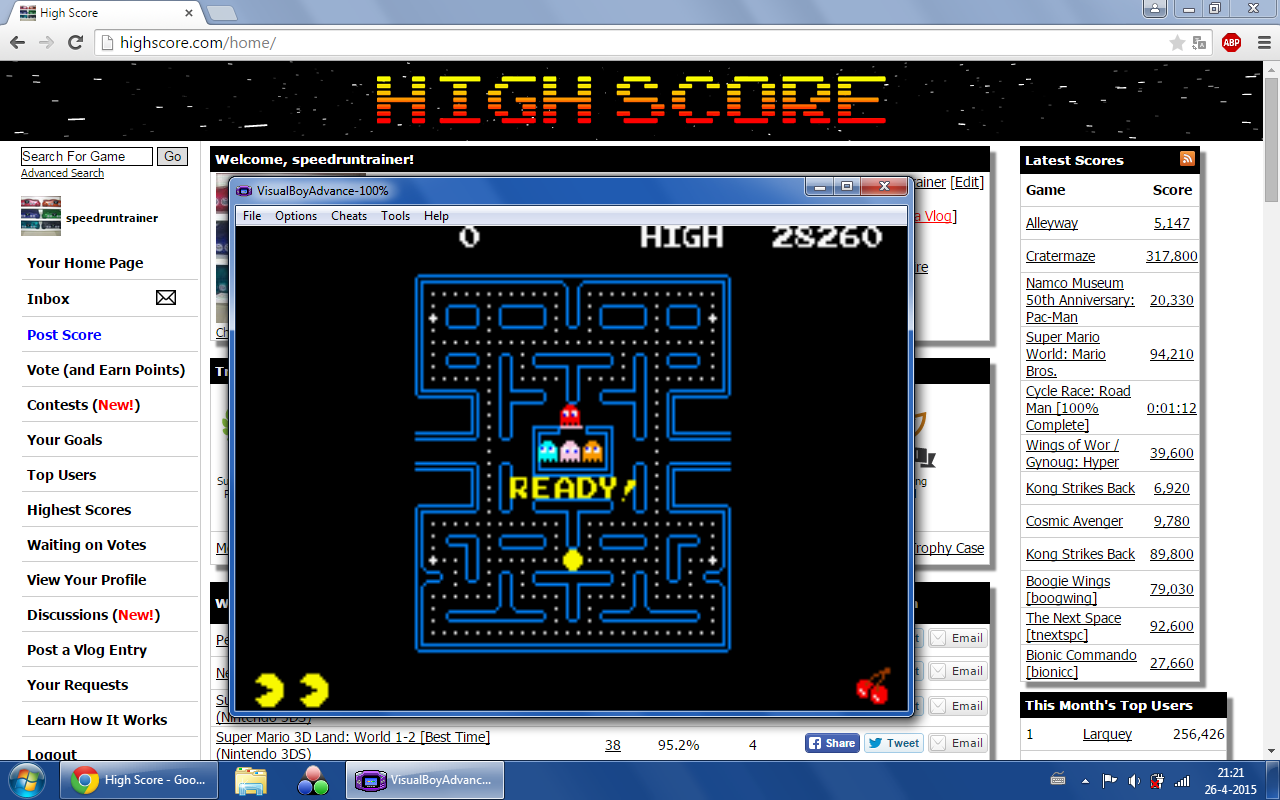Click the translate icon in the address bar
This screenshot has height=800, width=1280.
(1199, 42)
